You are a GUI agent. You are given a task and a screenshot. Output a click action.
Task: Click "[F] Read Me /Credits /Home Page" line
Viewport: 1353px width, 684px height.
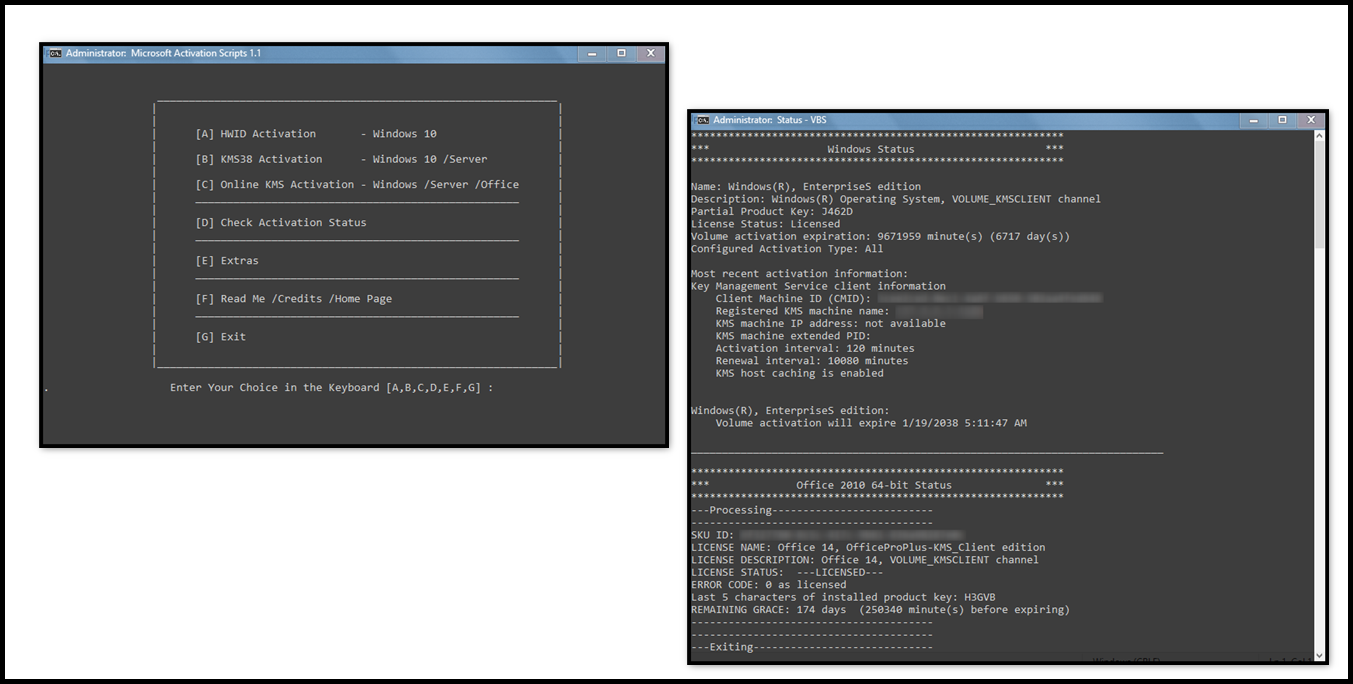pyautogui.click(x=294, y=298)
